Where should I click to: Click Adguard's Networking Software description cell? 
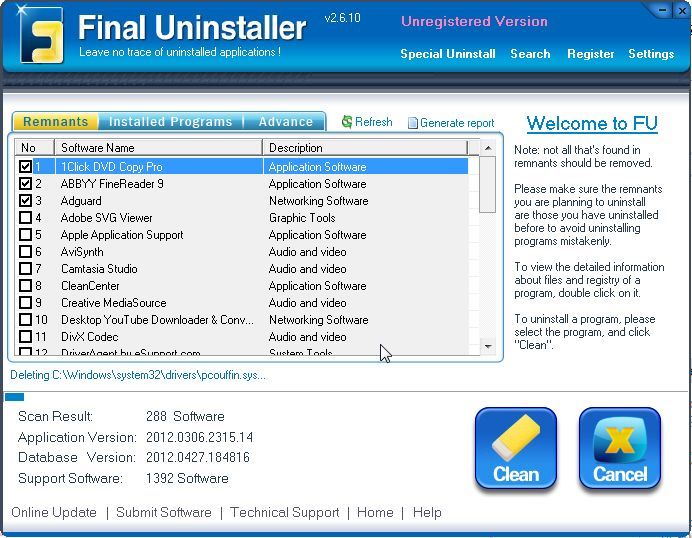tap(319, 200)
